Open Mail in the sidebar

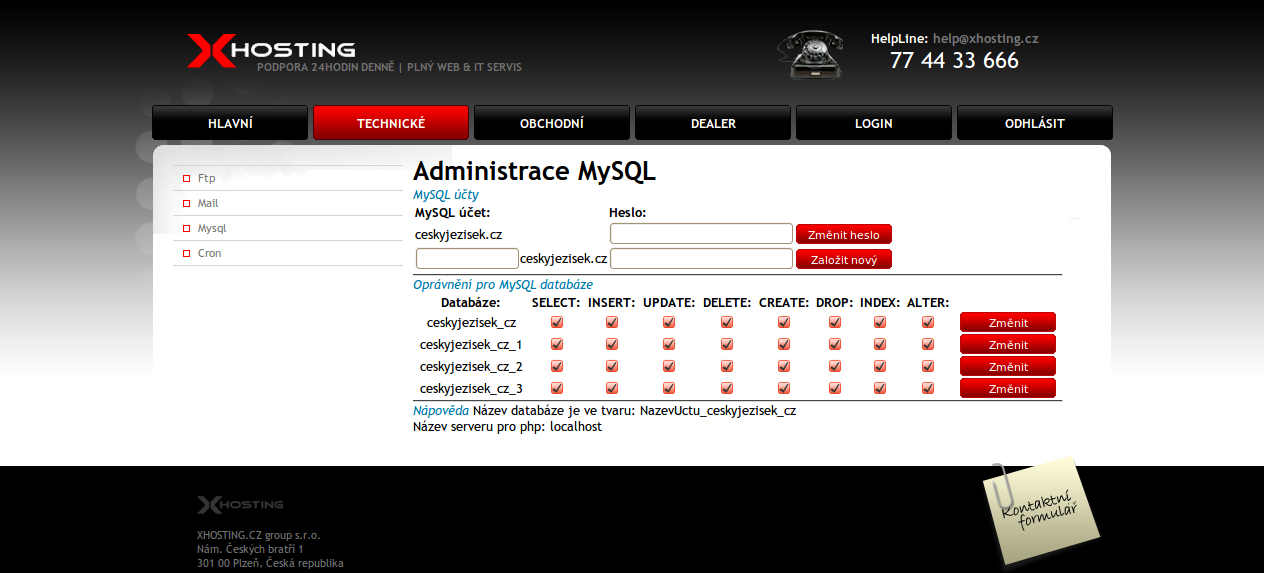208,204
